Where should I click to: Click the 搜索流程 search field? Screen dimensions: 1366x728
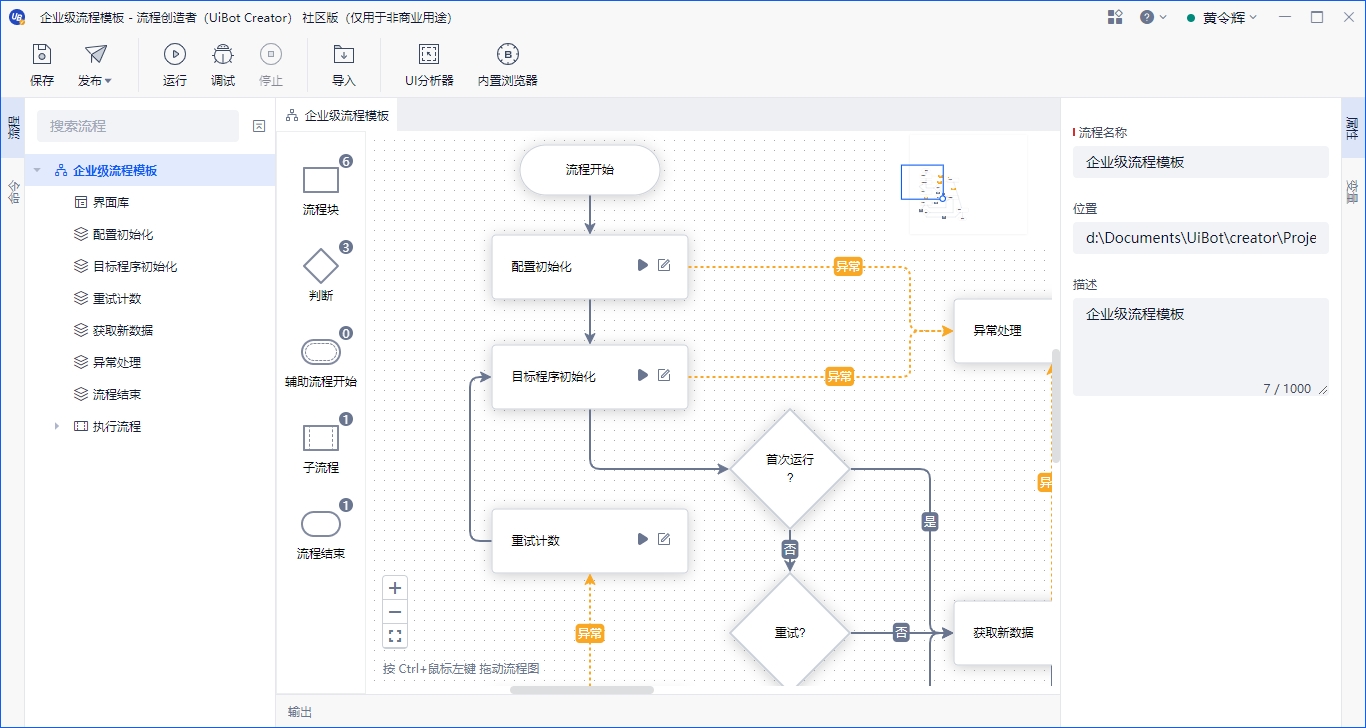(x=138, y=126)
